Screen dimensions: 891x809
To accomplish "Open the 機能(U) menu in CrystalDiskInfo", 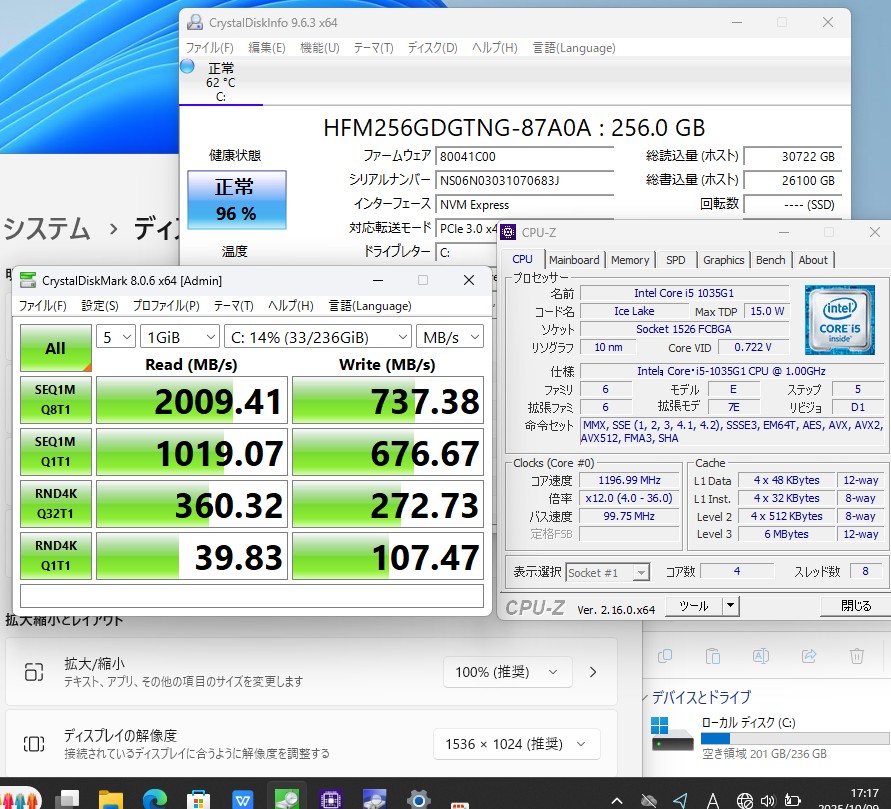I will tap(319, 48).
